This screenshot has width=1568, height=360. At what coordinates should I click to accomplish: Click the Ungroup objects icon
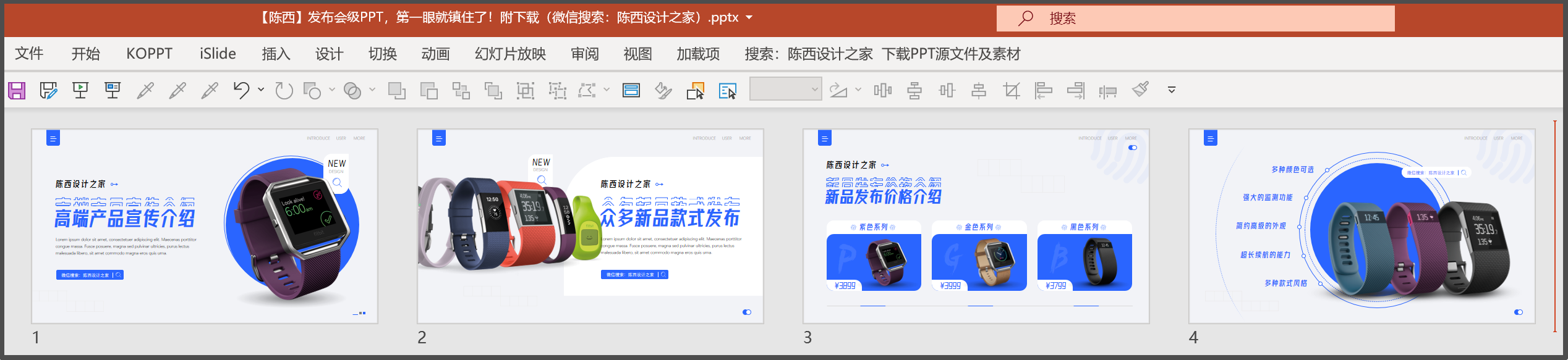[x=558, y=91]
